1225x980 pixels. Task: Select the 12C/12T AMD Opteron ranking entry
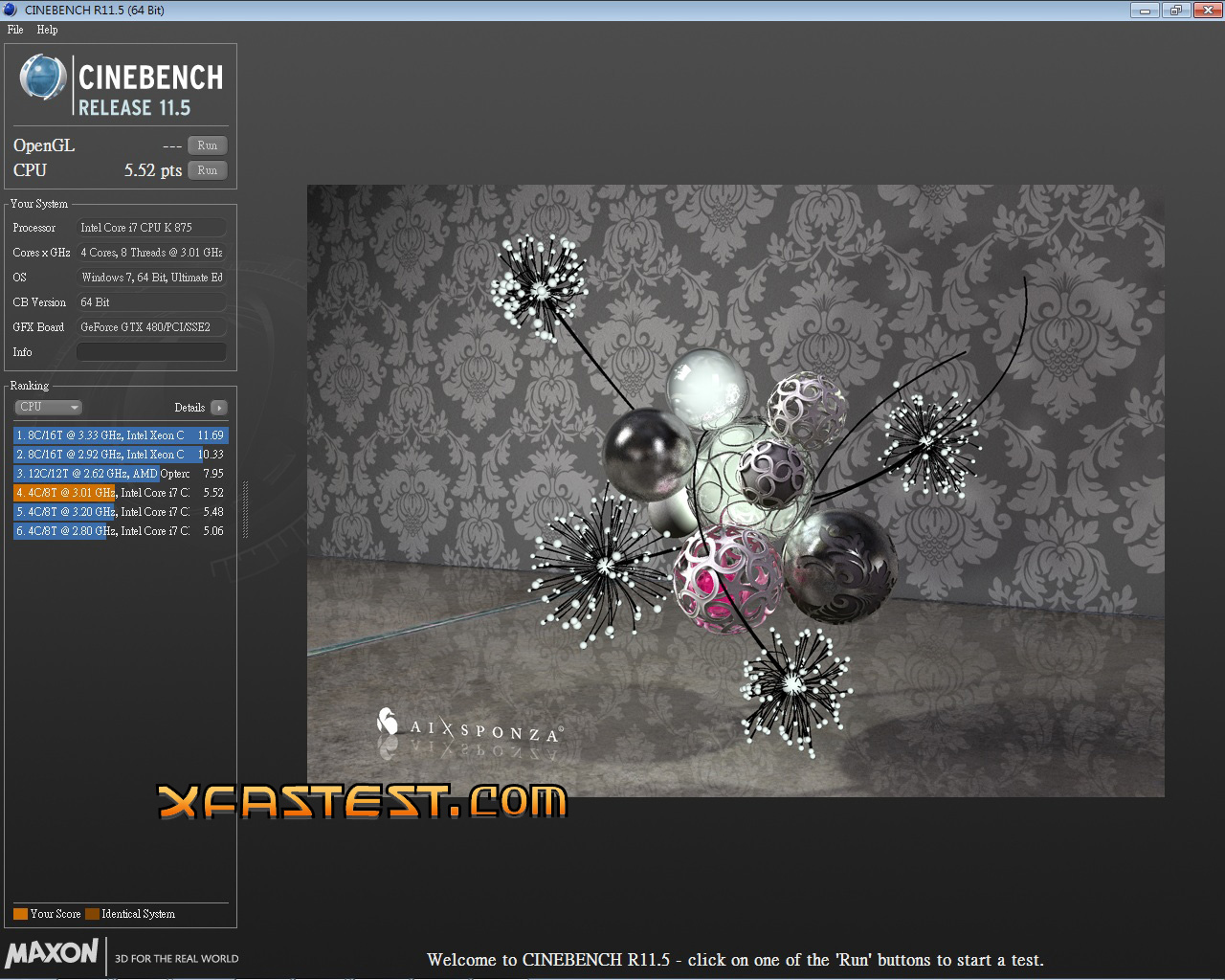120,474
